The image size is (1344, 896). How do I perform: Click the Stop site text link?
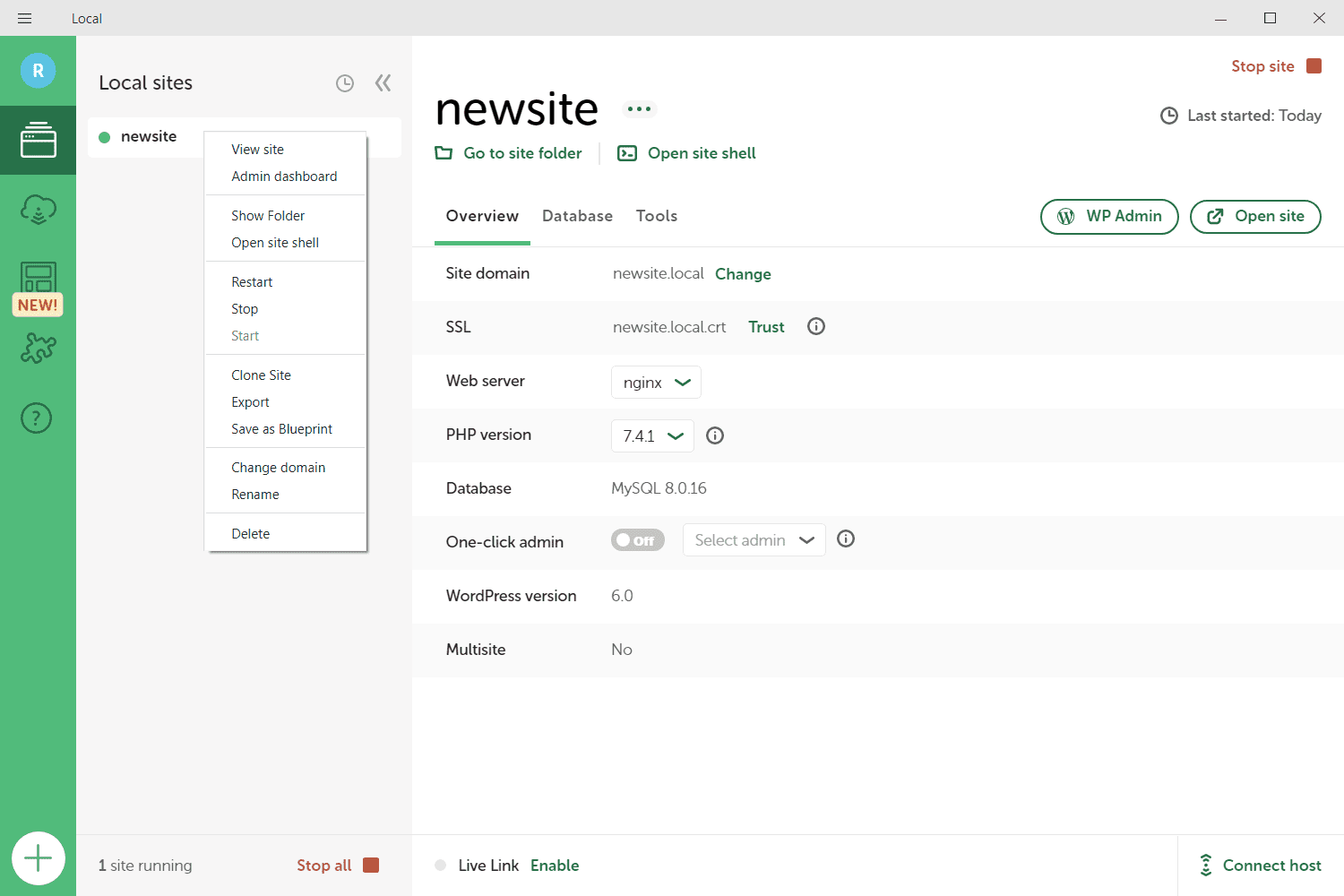click(1262, 66)
